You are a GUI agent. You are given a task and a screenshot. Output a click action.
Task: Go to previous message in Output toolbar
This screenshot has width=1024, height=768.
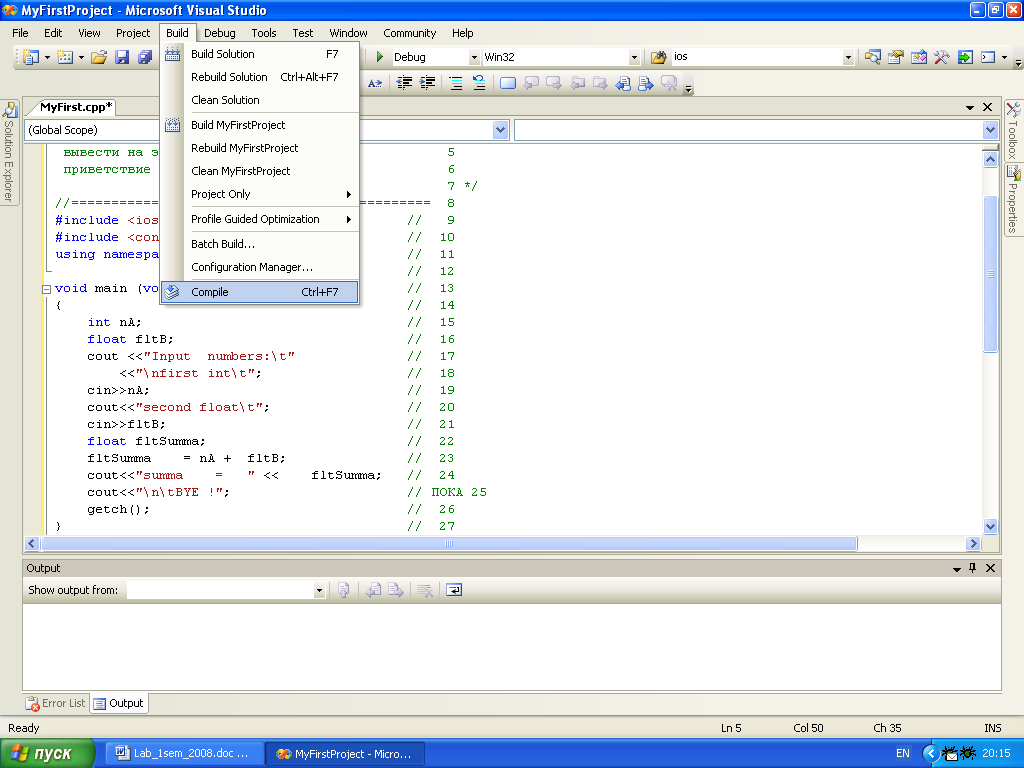(373, 590)
